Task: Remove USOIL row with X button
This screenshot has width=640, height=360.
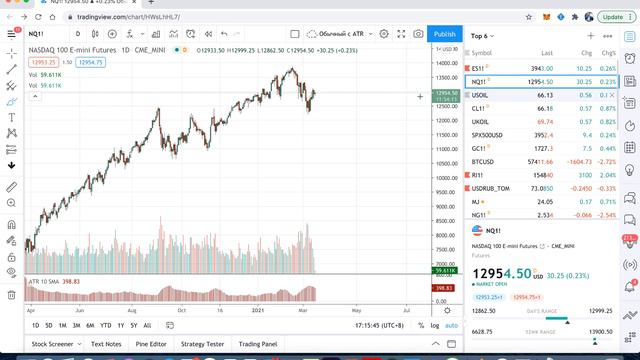Action: pyautogui.click(x=612, y=95)
